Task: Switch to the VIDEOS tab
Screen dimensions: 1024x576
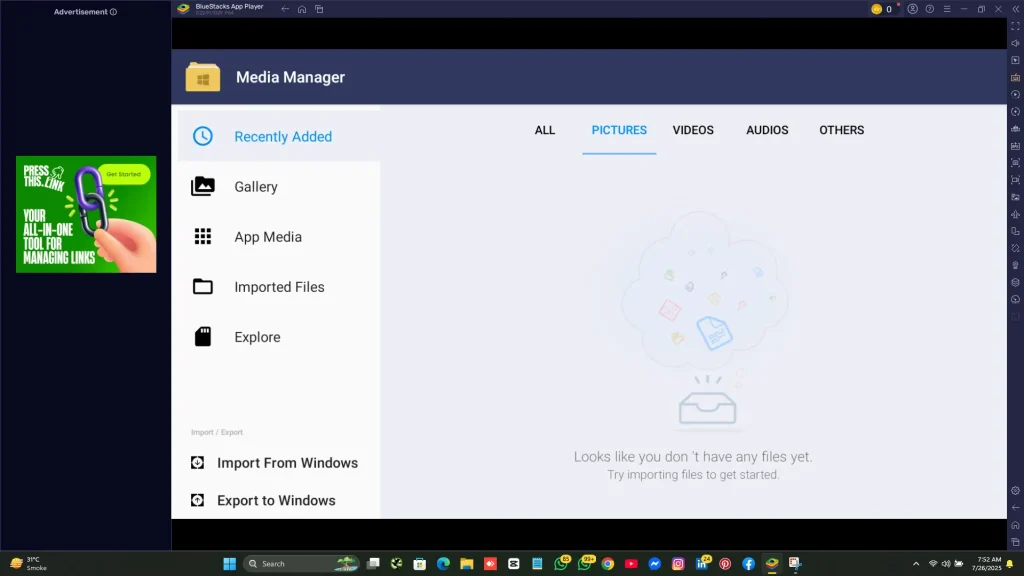Action: coord(693,130)
